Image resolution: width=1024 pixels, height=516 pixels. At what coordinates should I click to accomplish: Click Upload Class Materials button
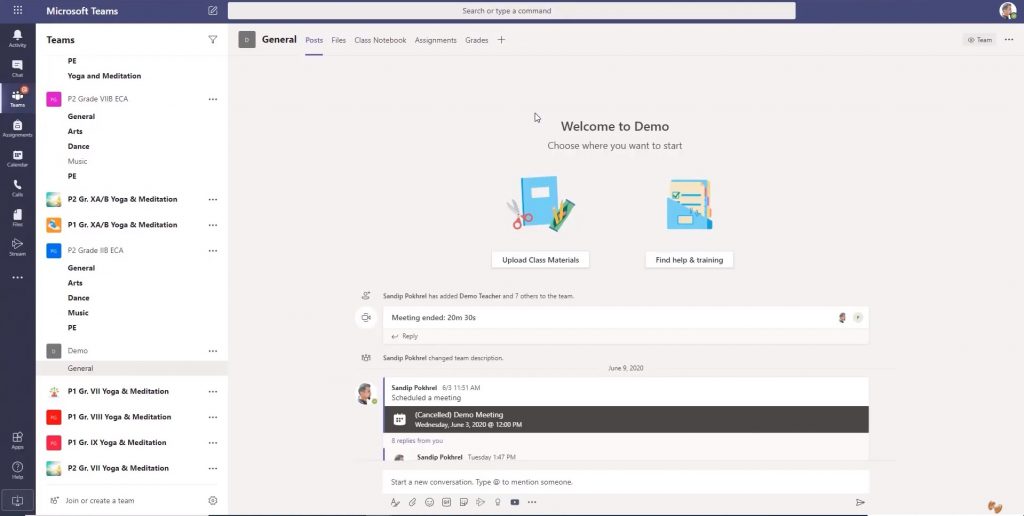click(x=540, y=260)
